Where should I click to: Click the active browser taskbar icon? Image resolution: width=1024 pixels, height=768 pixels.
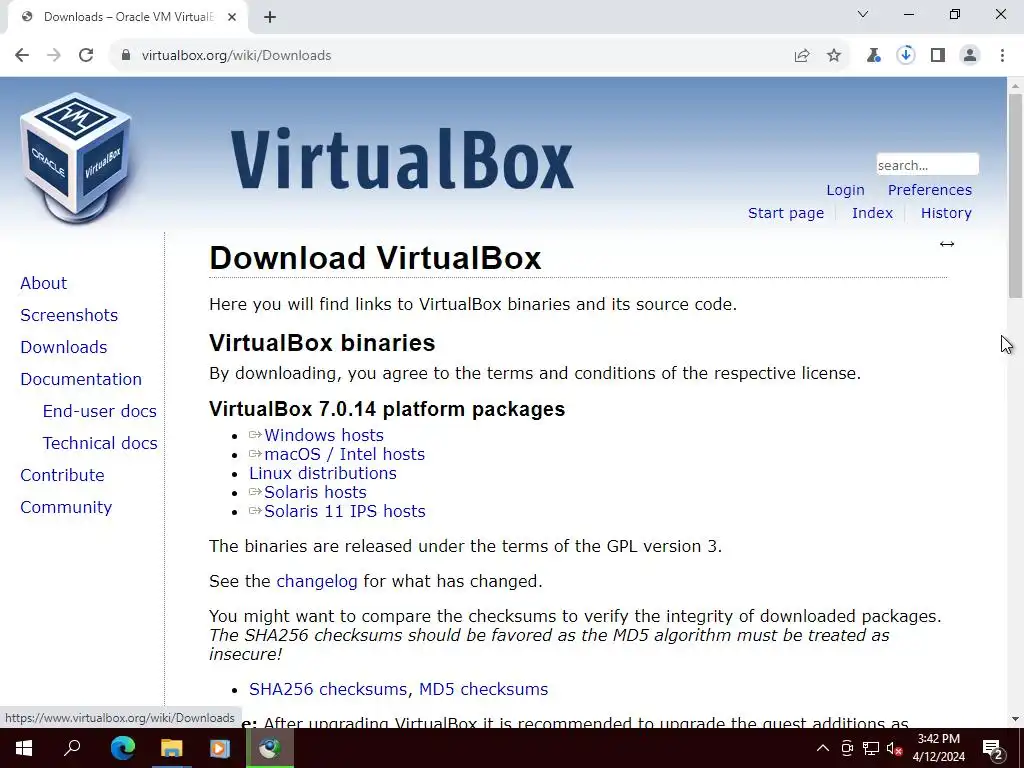click(270, 748)
